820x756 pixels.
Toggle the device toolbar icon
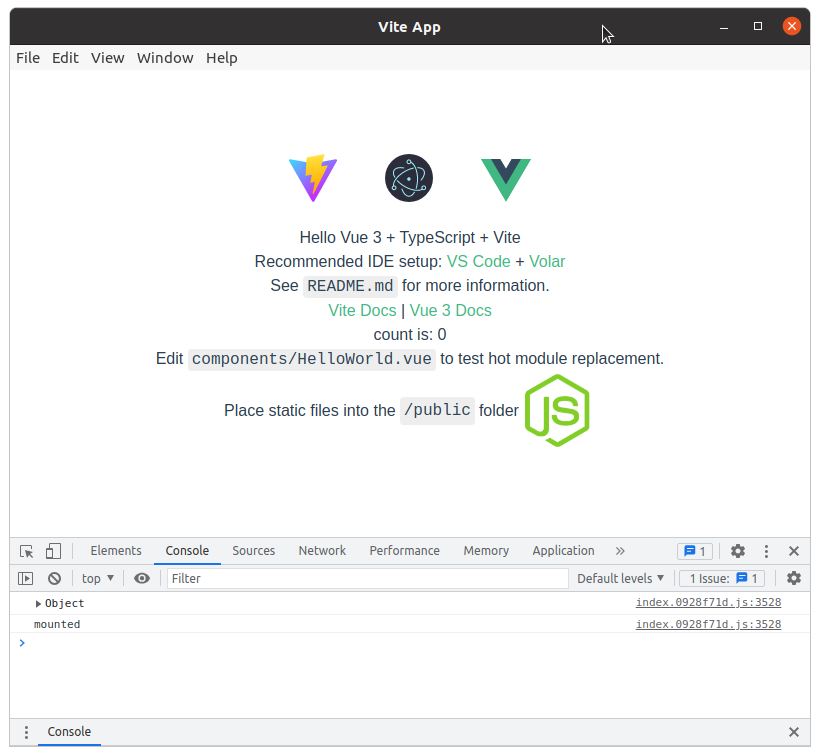click(53, 551)
